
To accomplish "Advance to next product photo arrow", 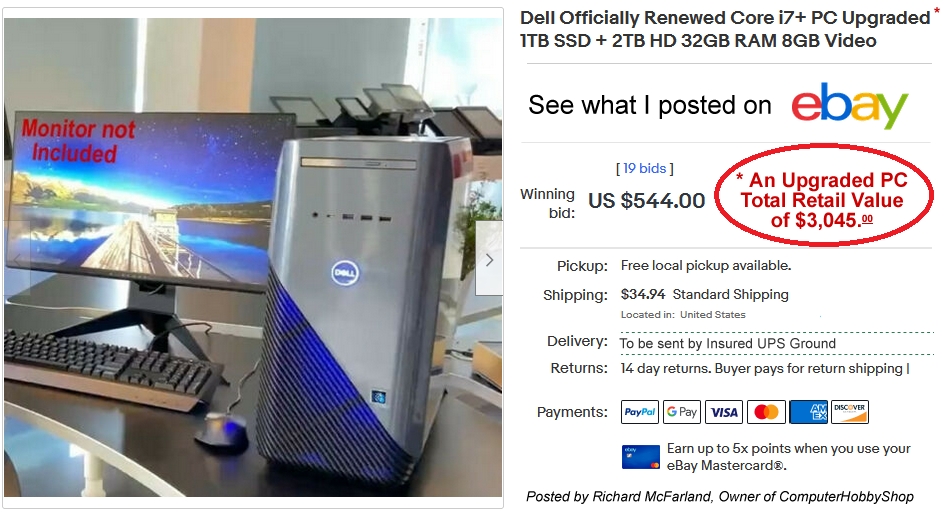I will click(x=489, y=259).
